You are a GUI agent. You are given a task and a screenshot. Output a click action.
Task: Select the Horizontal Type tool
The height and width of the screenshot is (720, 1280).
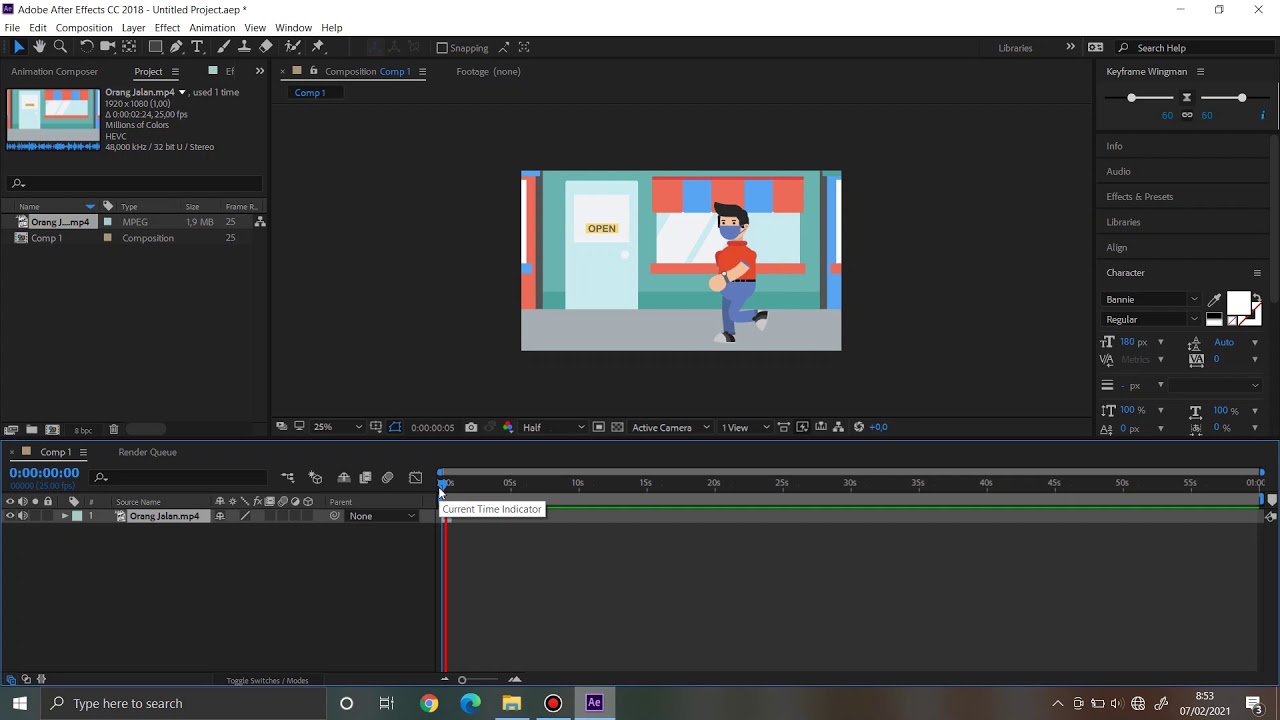(197, 47)
